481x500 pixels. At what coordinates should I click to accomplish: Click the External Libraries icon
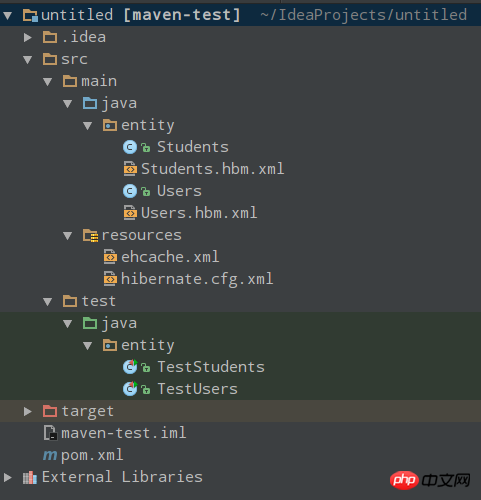coord(30,477)
